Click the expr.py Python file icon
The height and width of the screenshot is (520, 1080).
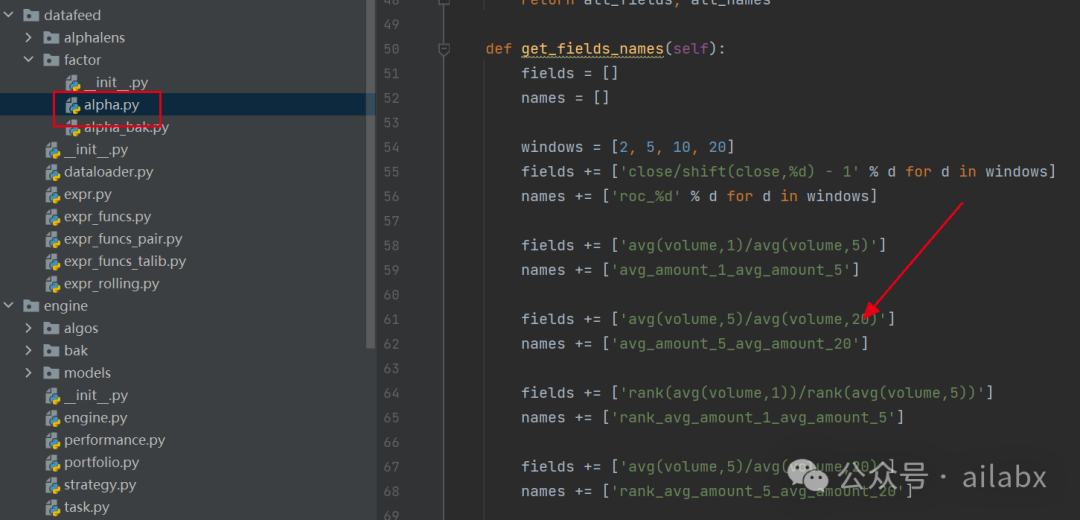(52, 194)
